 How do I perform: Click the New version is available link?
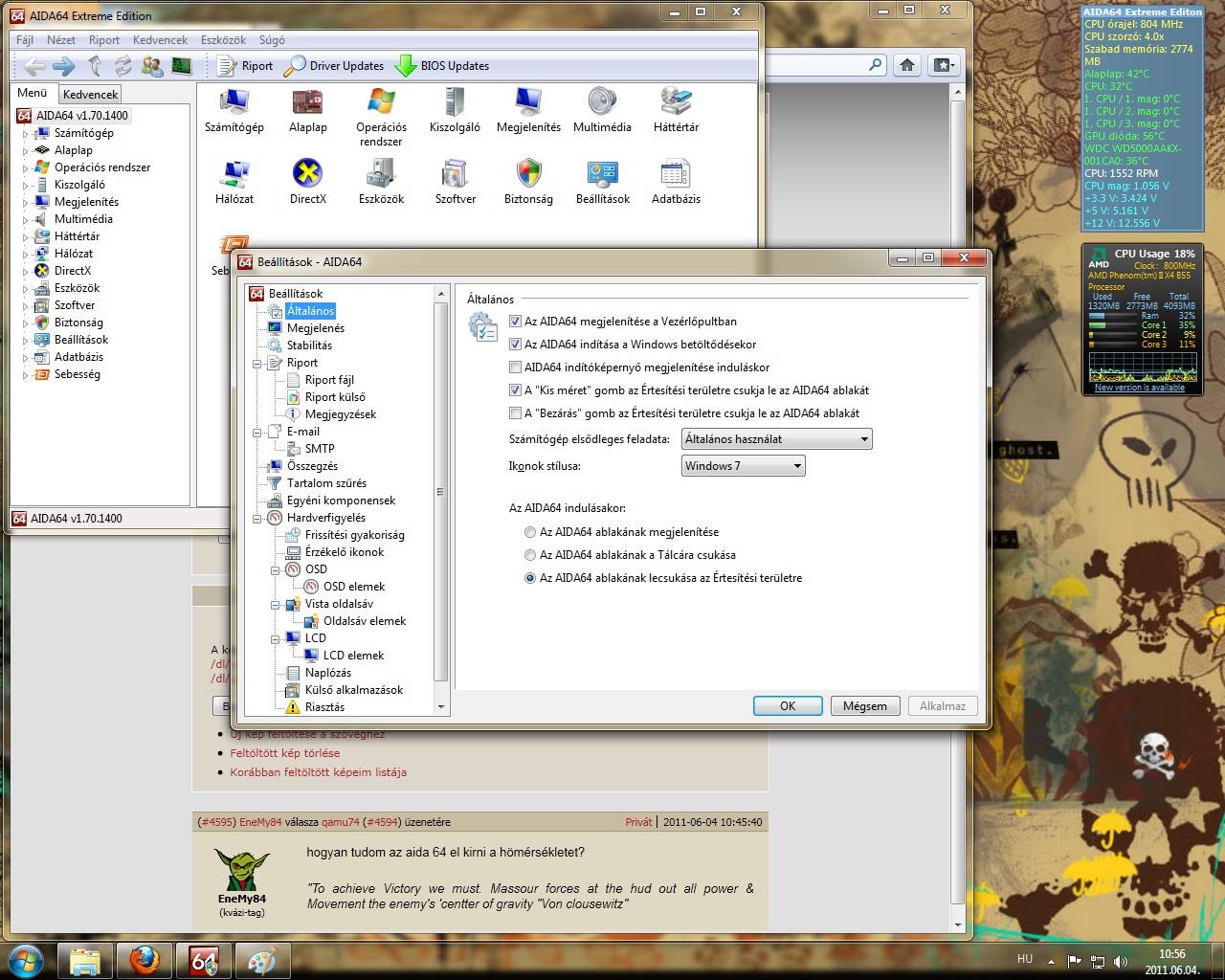tap(1140, 388)
